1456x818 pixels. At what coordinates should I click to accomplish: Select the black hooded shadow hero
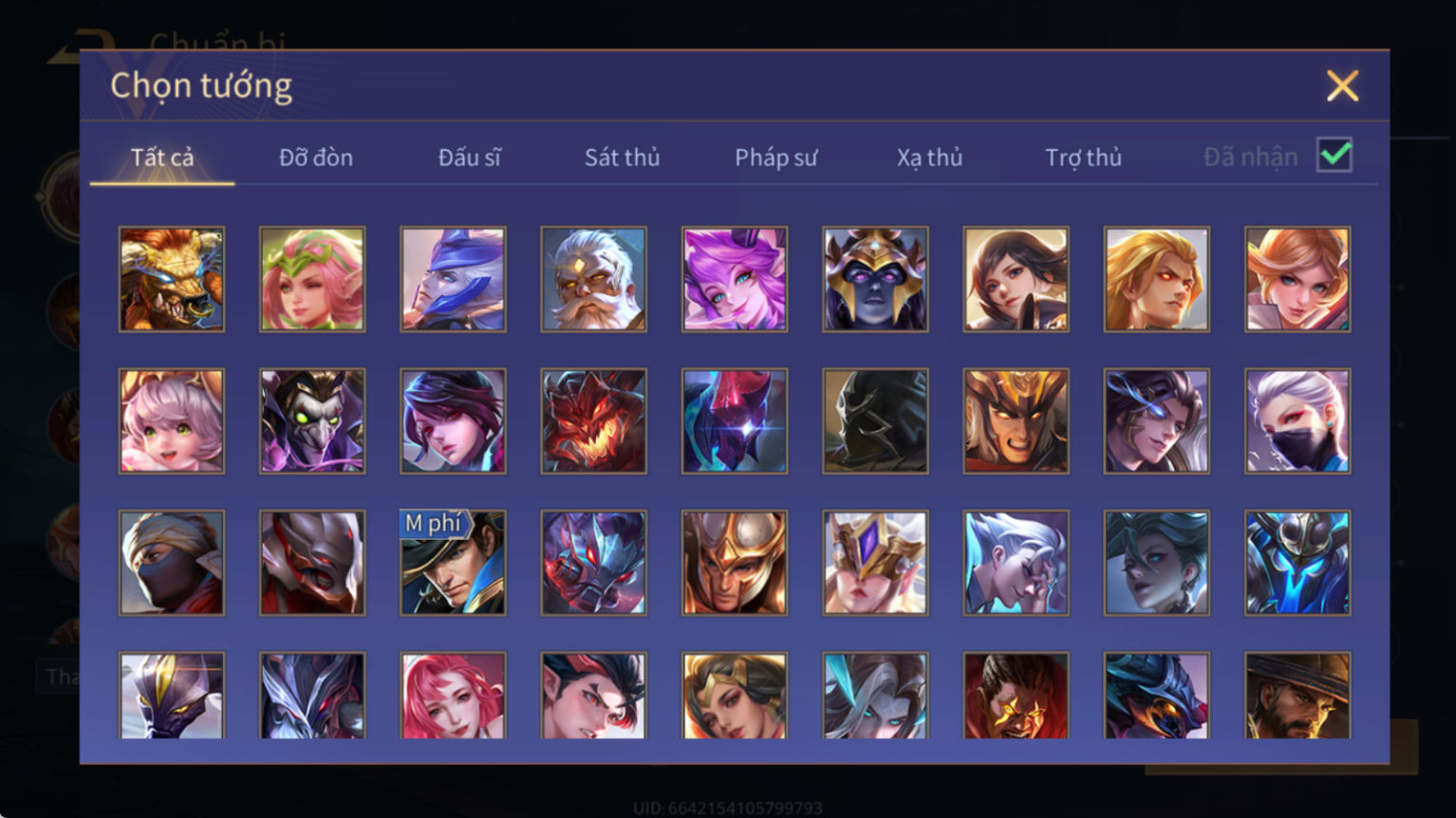(875, 421)
